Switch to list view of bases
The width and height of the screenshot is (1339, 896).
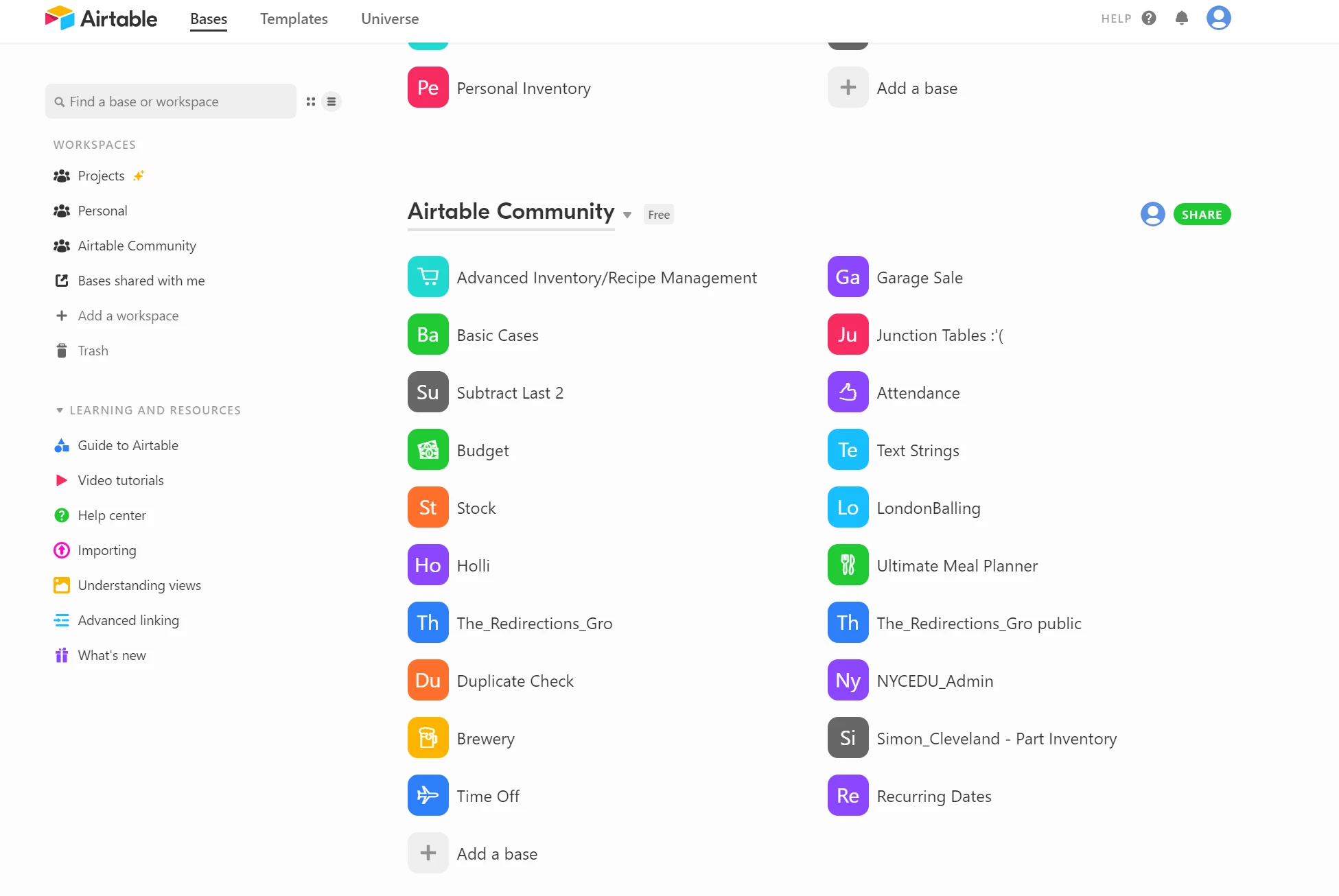(x=331, y=102)
